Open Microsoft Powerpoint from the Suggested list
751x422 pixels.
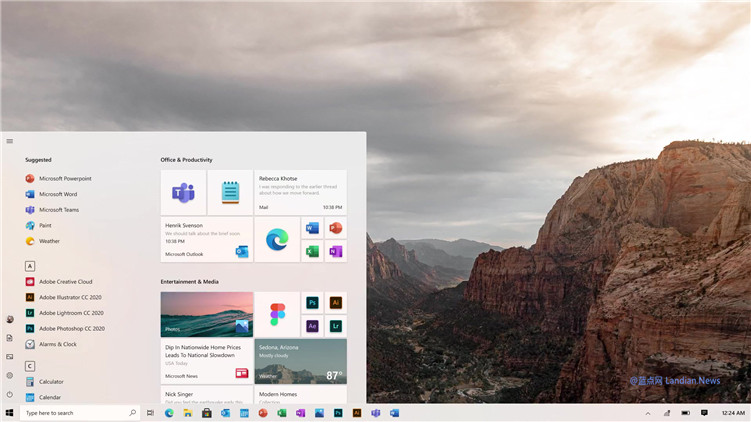58,179
